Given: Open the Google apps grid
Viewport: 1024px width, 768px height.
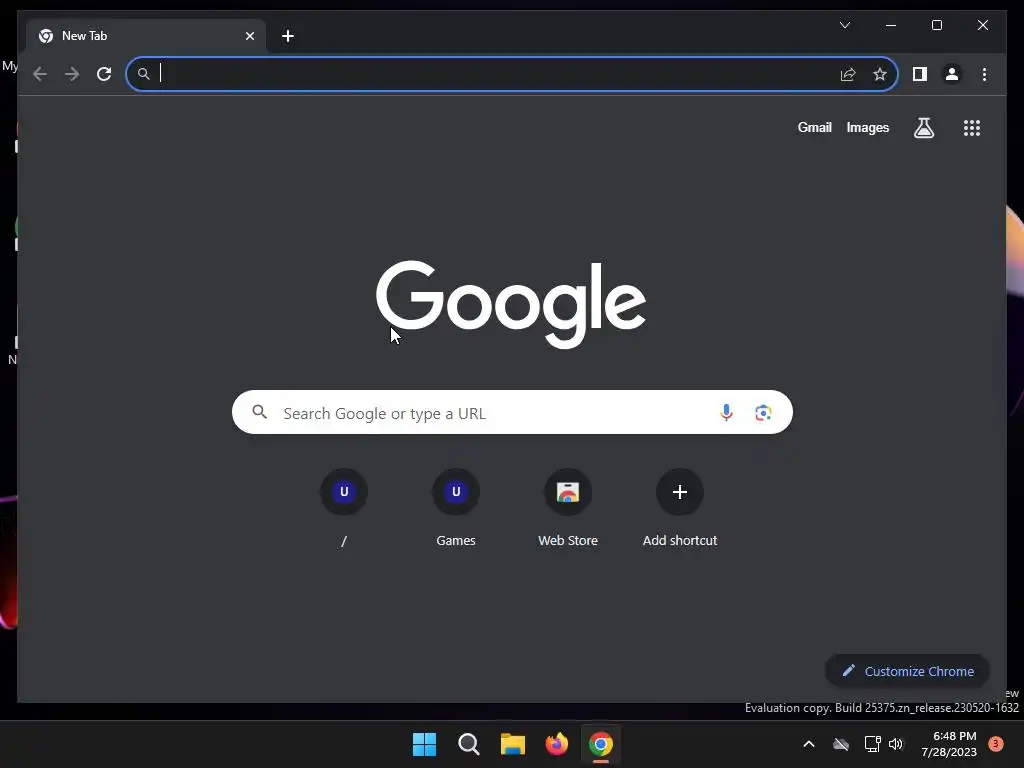Looking at the screenshot, I should [x=972, y=127].
